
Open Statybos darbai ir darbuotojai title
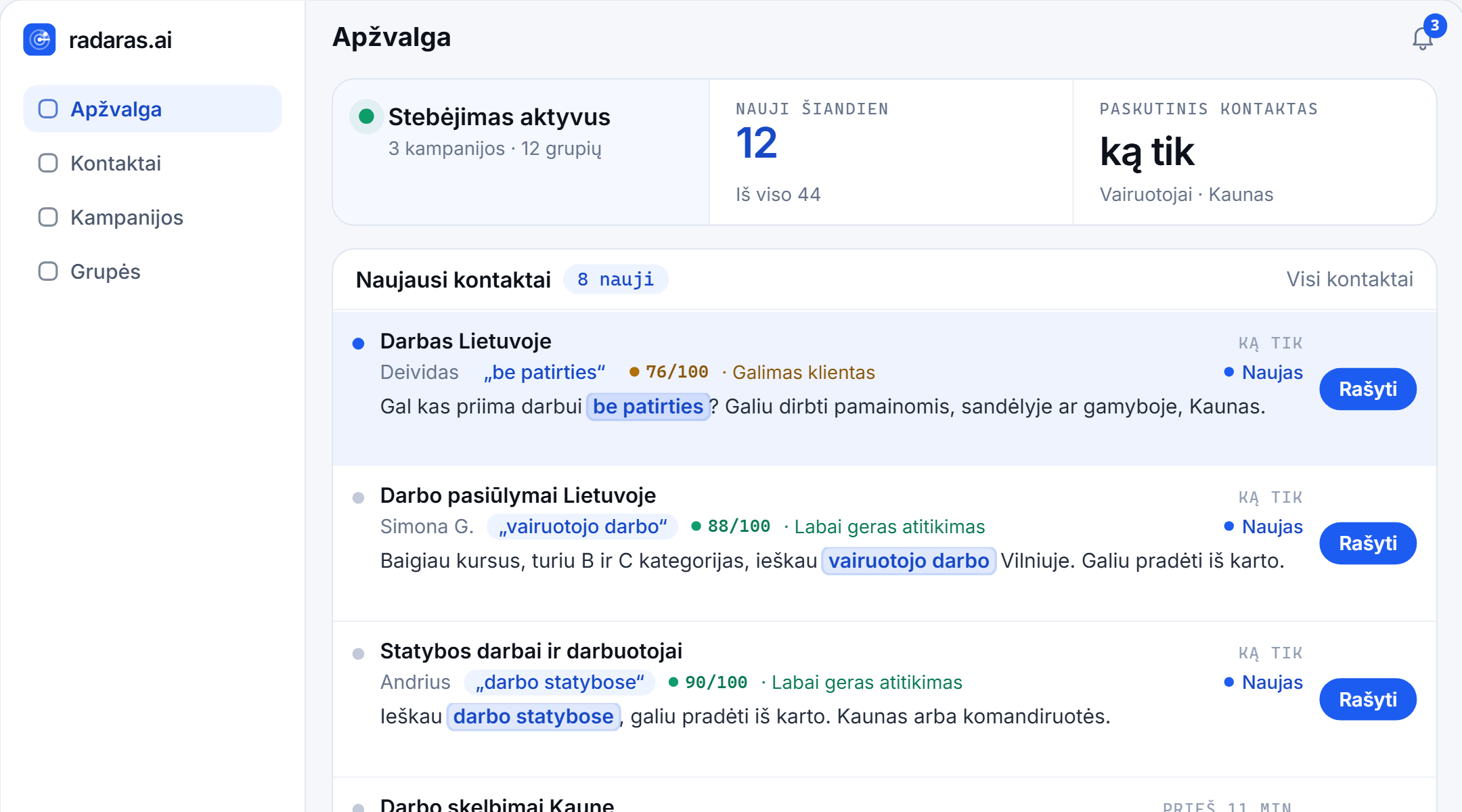click(x=531, y=651)
